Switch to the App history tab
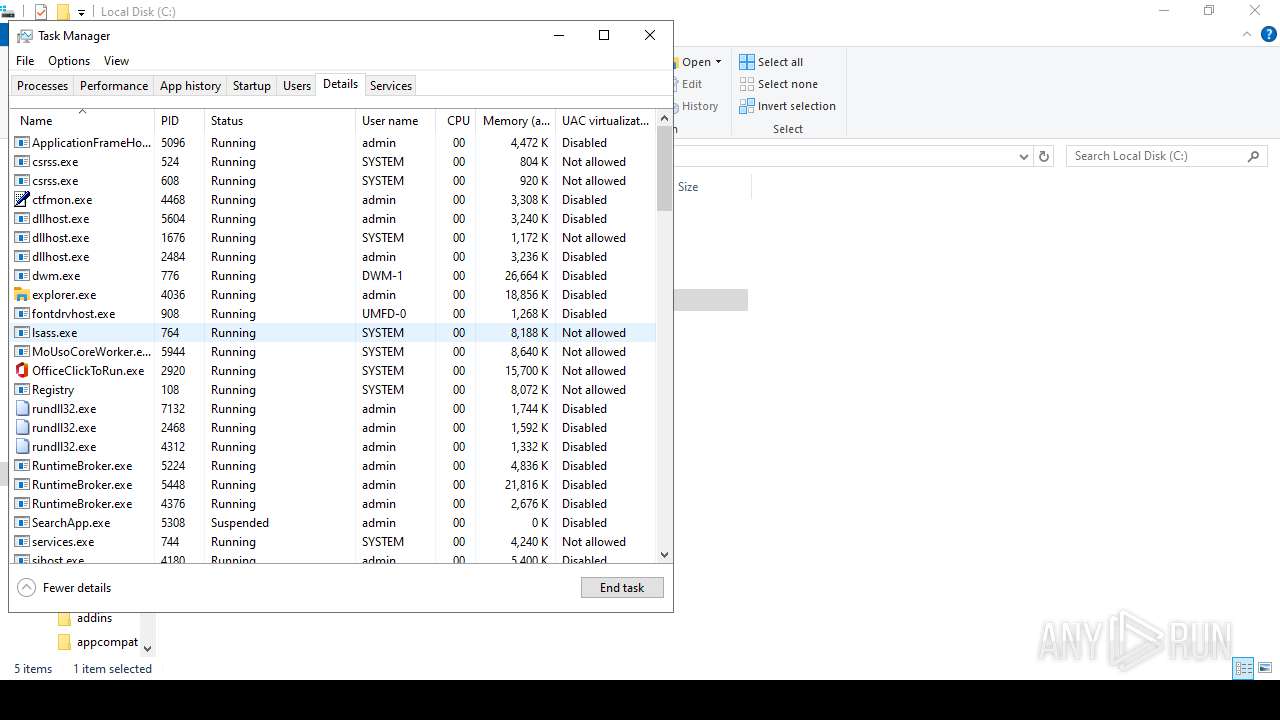 tap(190, 86)
